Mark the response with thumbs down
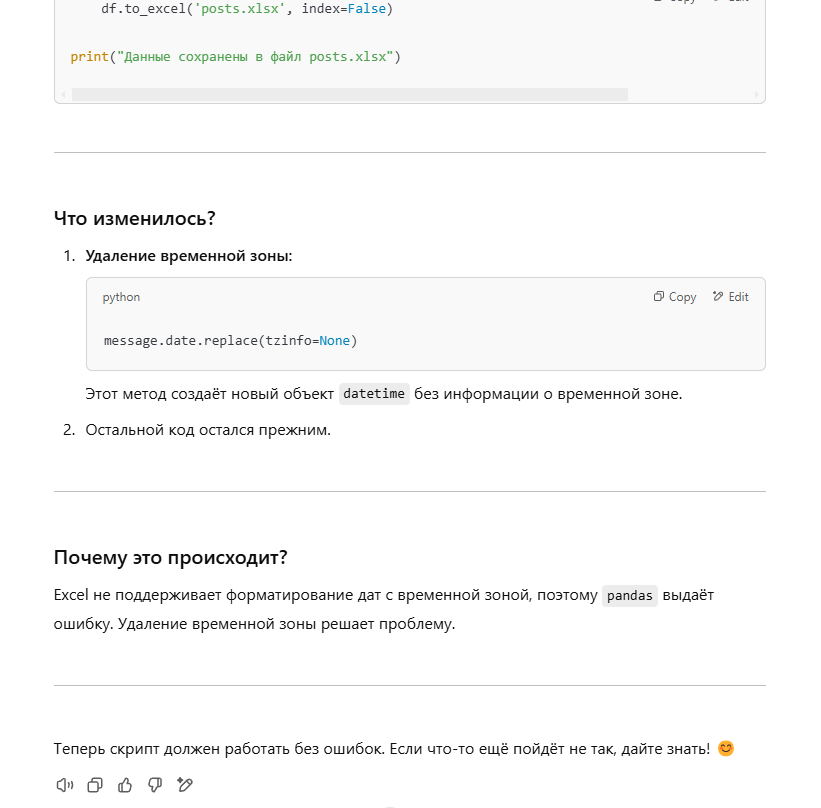Screen dimensions: 821x808 pos(155,785)
